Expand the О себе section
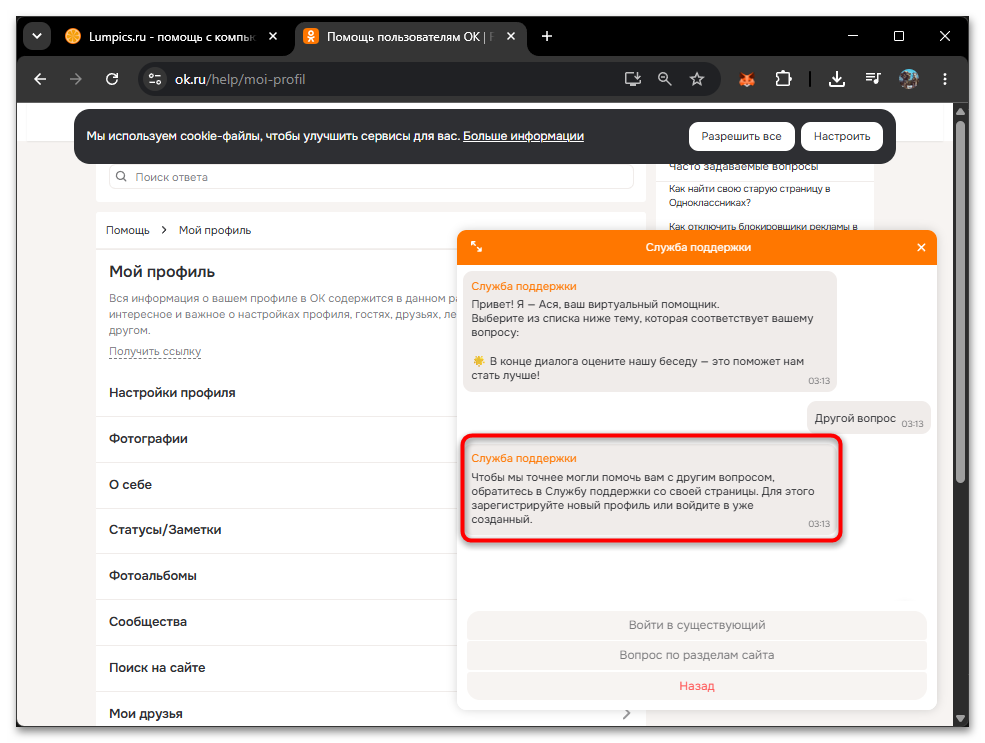The height and width of the screenshot is (743, 985). coord(276,485)
